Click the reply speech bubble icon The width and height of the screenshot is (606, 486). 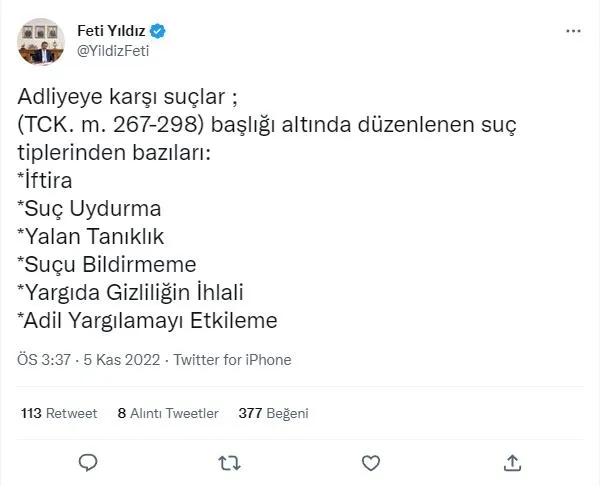pyautogui.click(x=88, y=461)
